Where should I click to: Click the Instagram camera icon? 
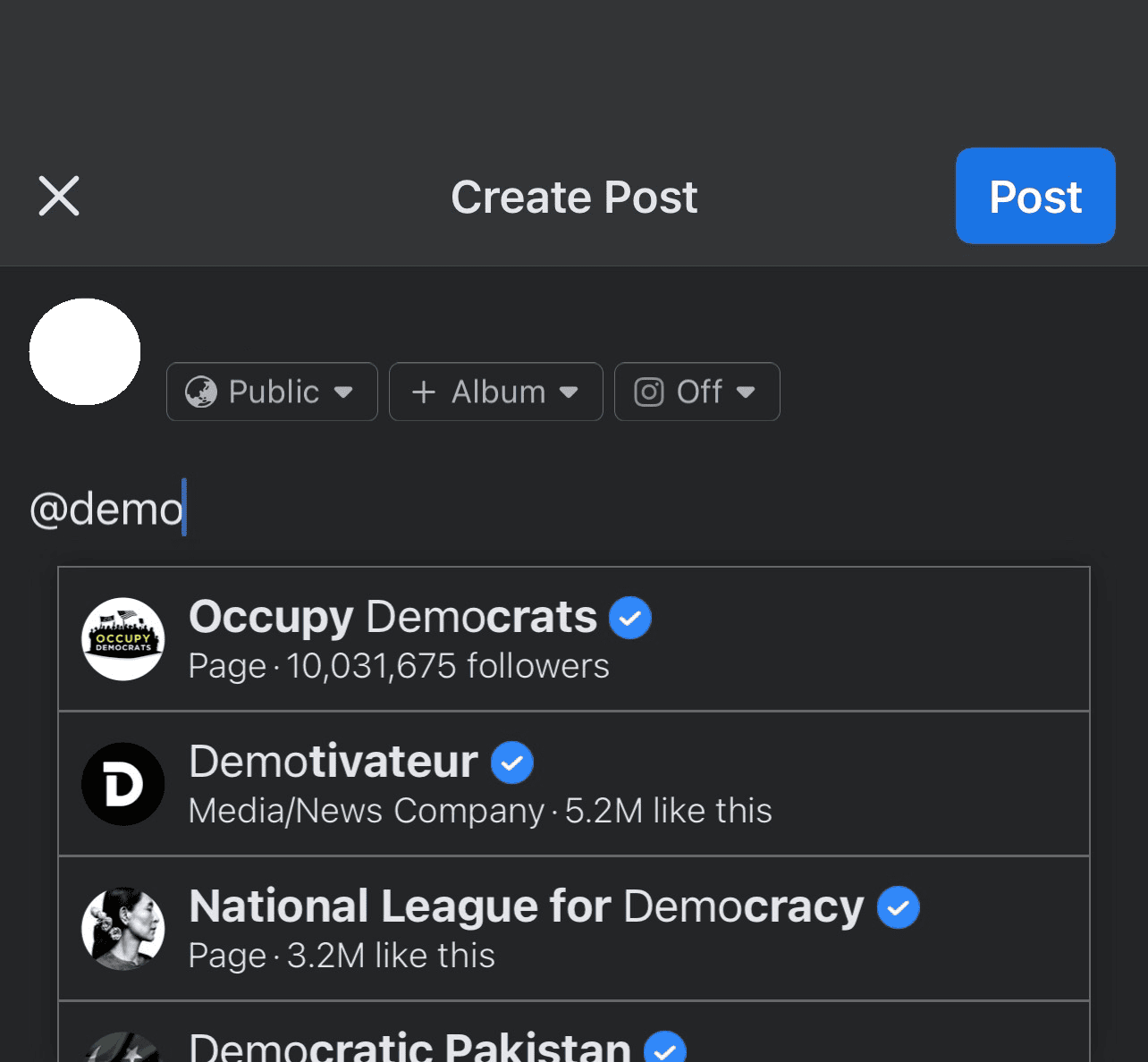pos(649,392)
